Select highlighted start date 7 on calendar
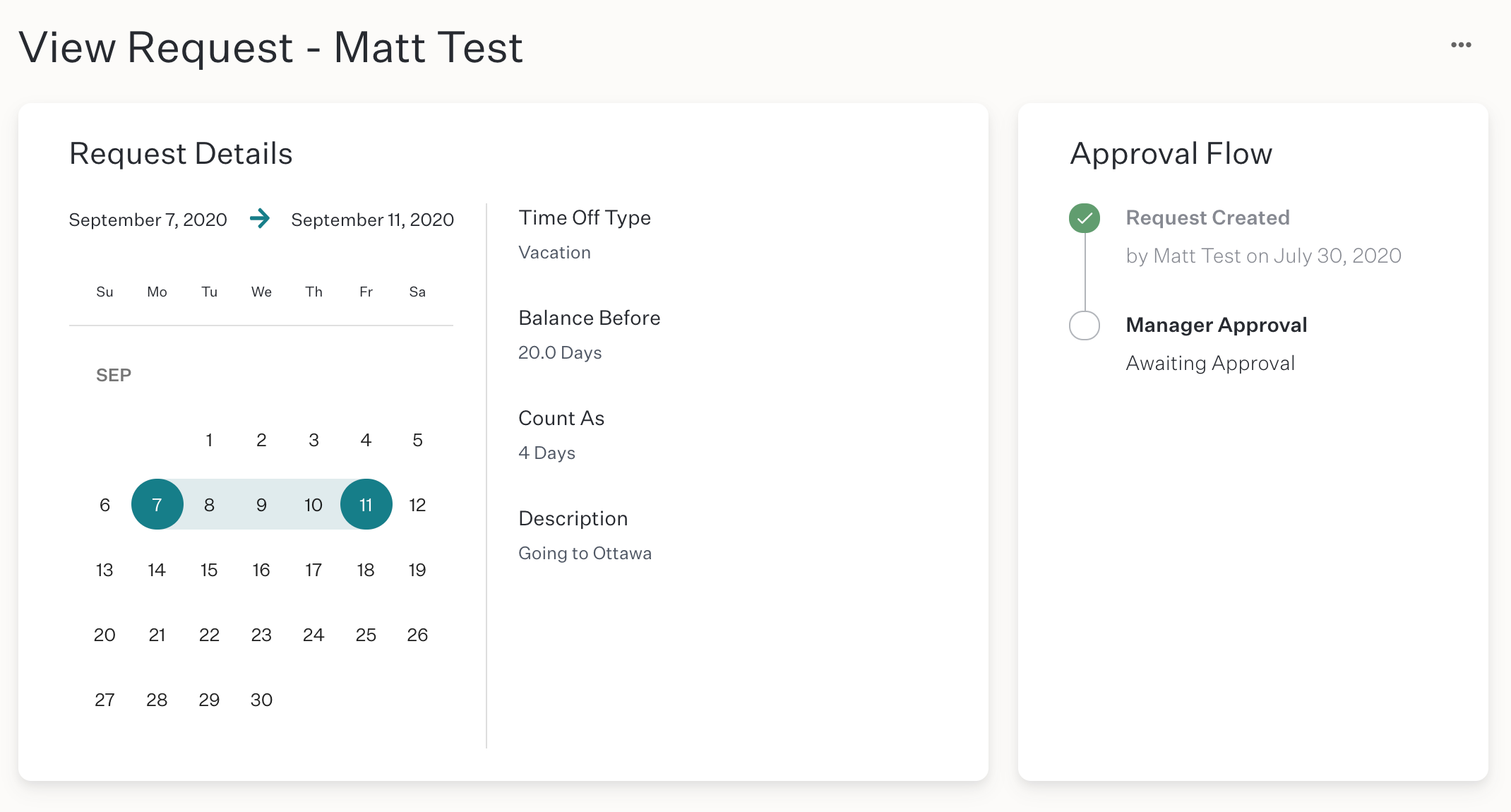1511x812 pixels. pos(157,505)
